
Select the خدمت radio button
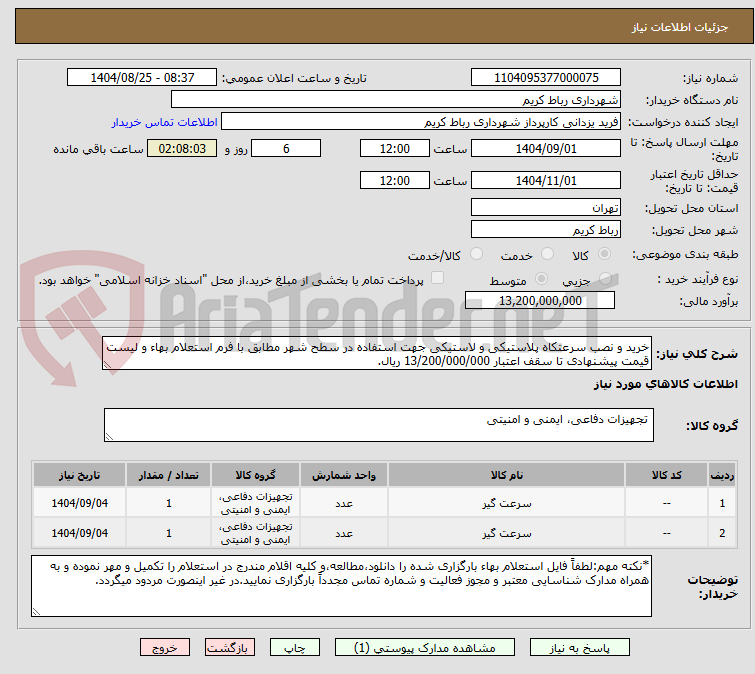click(547, 254)
